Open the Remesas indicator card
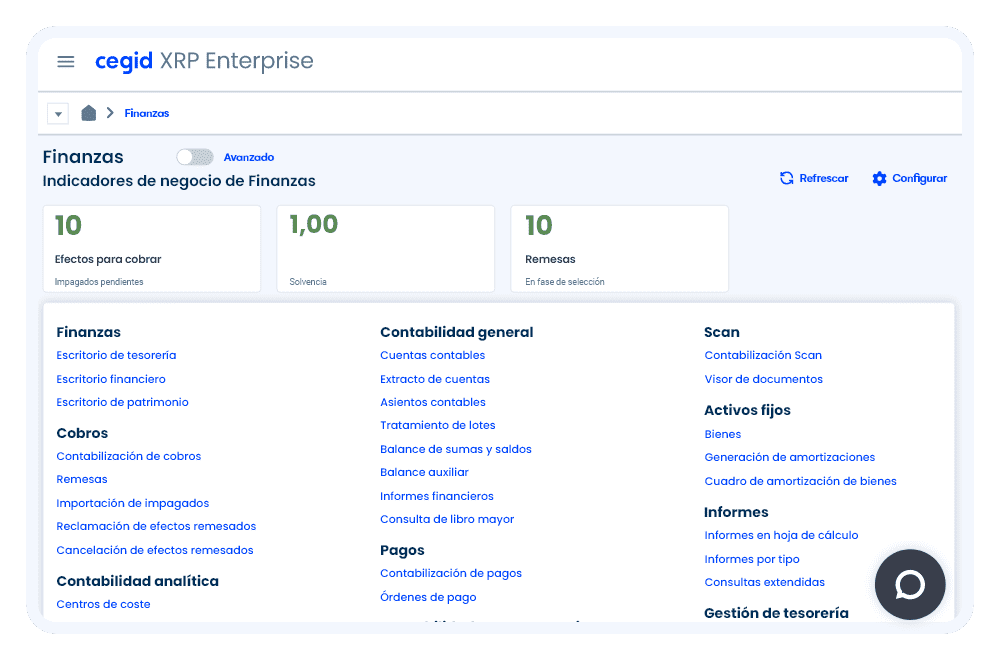The height and width of the screenshot is (660, 1000). pyautogui.click(x=619, y=249)
